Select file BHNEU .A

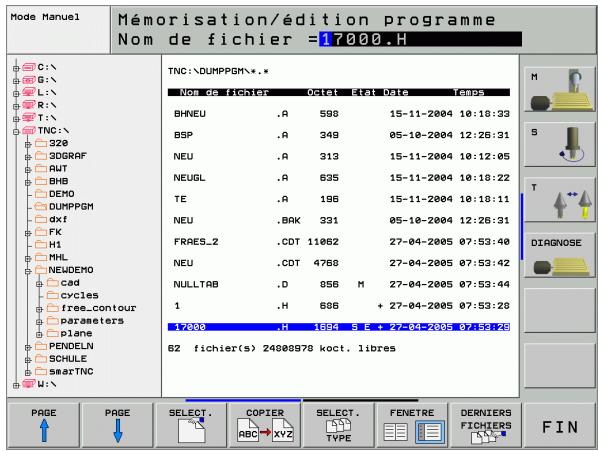[339, 114]
